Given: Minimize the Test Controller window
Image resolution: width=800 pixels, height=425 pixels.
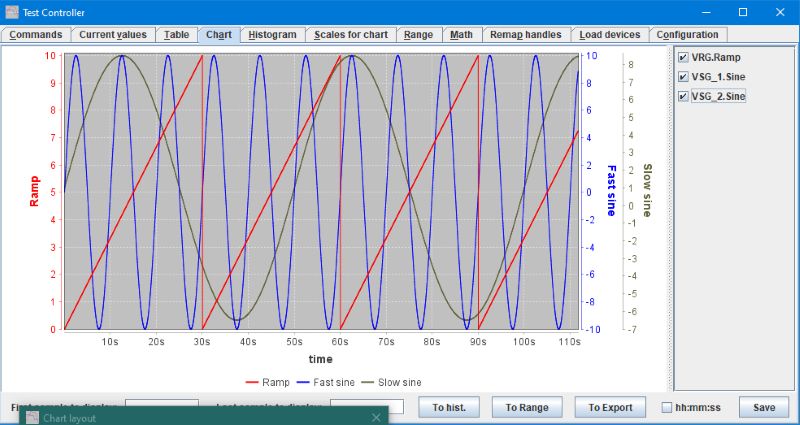Looking at the screenshot, I should click(x=706, y=12).
